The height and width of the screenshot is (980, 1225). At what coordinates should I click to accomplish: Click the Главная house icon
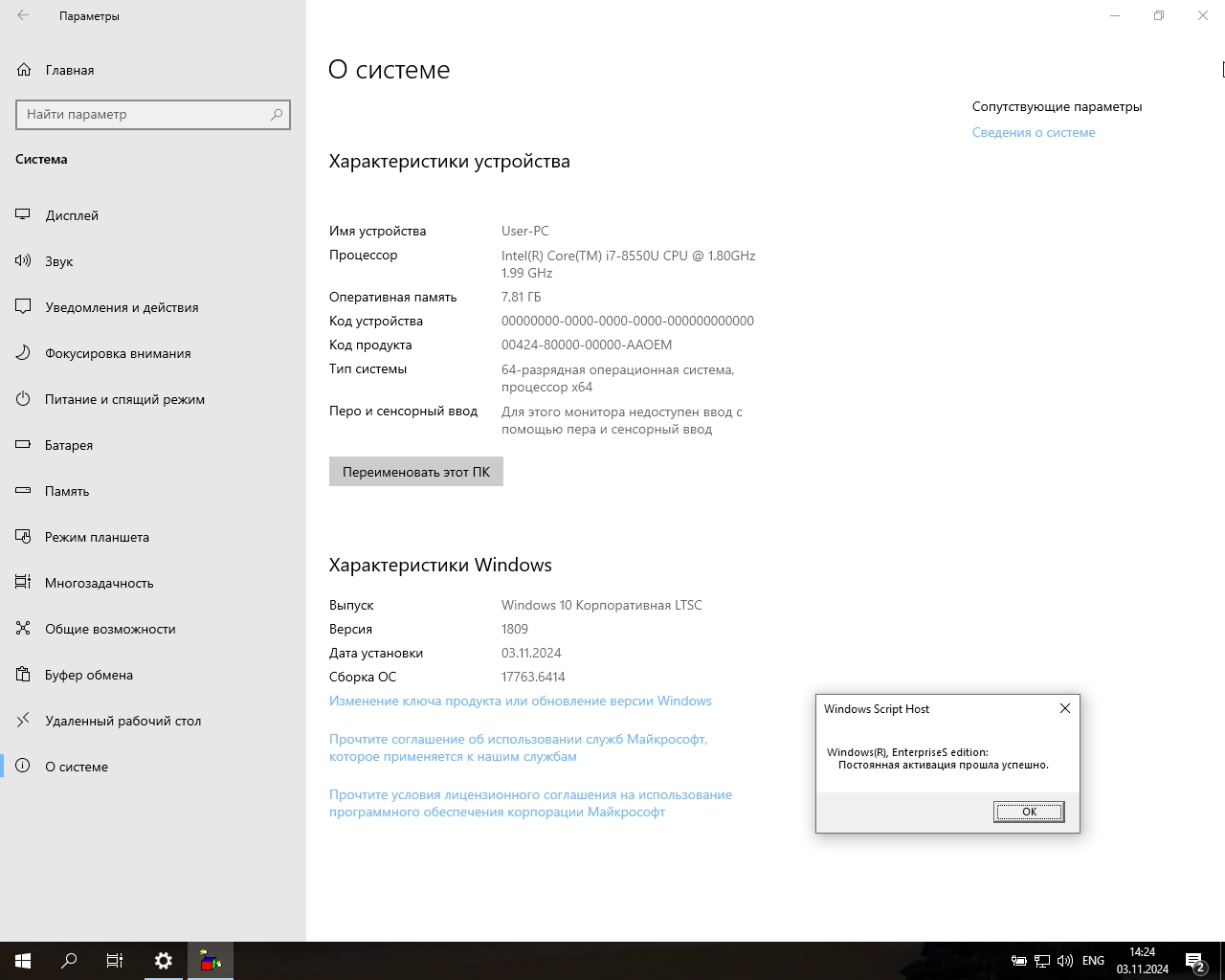24,69
